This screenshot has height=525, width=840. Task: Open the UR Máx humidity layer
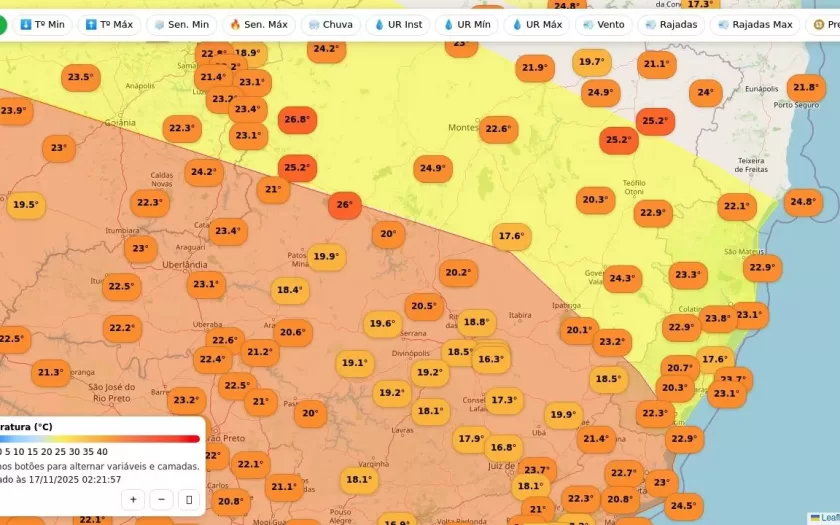click(x=536, y=24)
